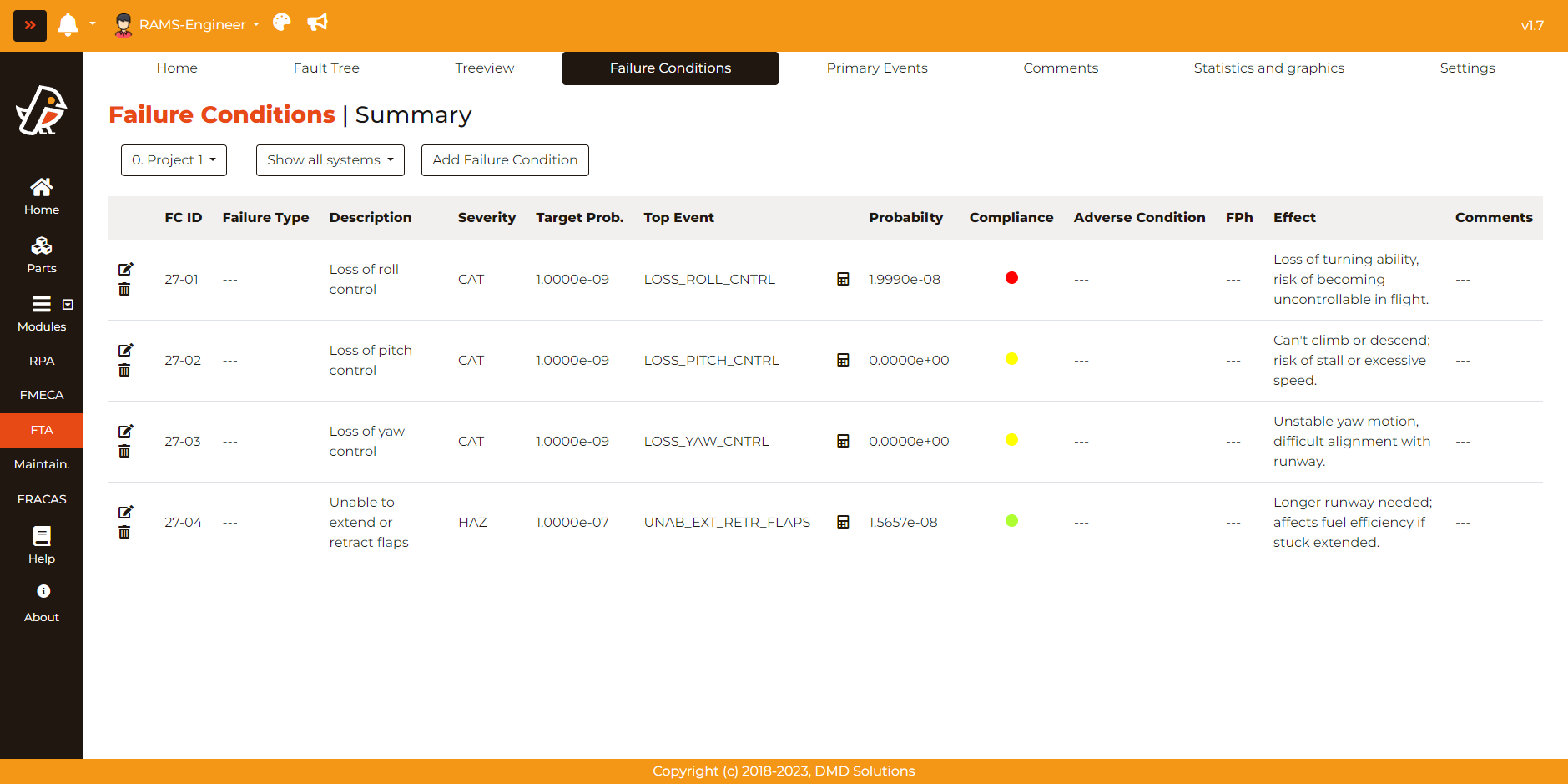Click Add Failure Condition button
Image resolution: width=1568 pixels, height=784 pixels.
[x=505, y=160]
